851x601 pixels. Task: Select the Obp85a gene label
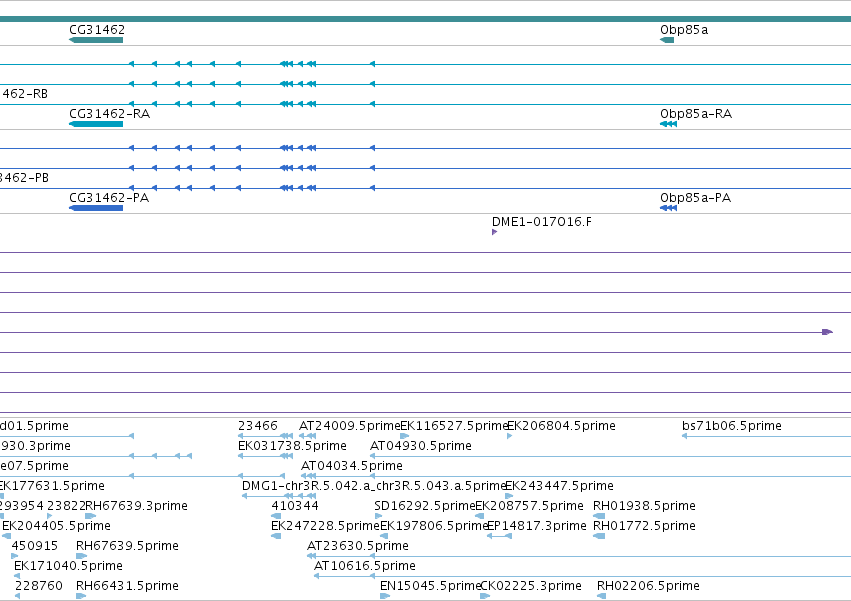click(684, 30)
